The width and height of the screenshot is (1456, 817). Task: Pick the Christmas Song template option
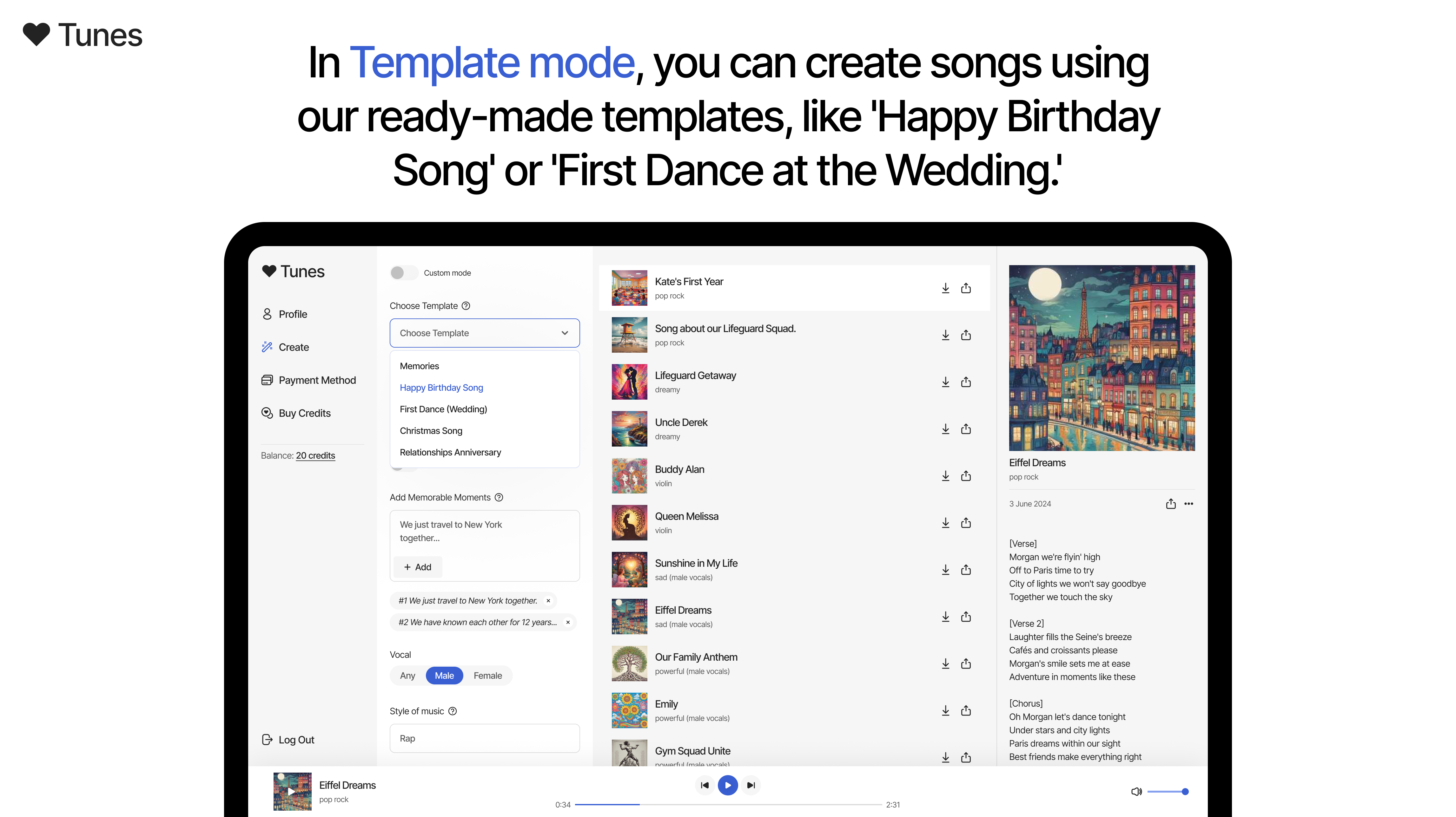431,430
